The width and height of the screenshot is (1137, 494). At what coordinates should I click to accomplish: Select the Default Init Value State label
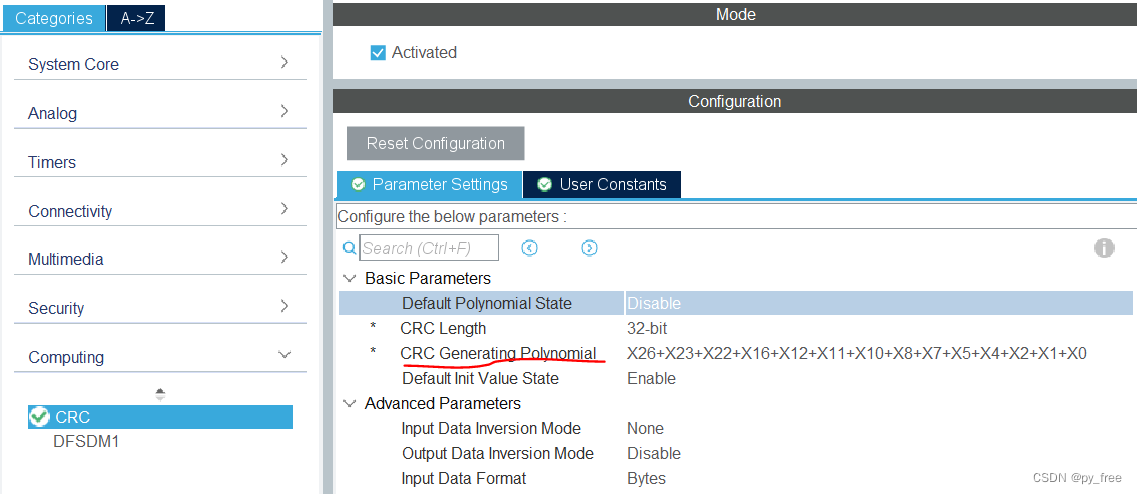tap(481, 379)
